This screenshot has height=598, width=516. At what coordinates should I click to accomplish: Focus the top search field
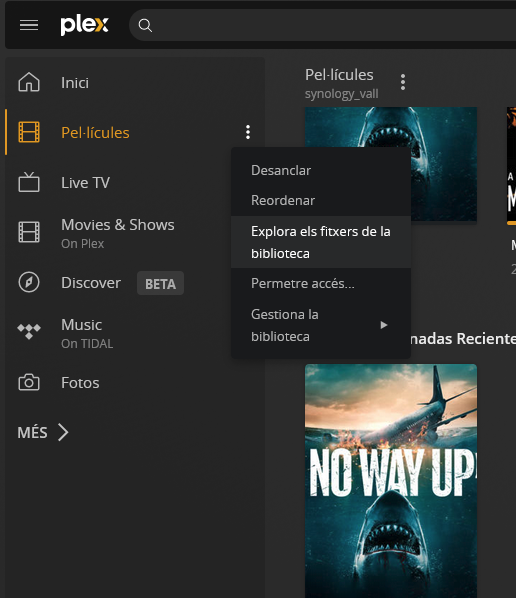322,25
